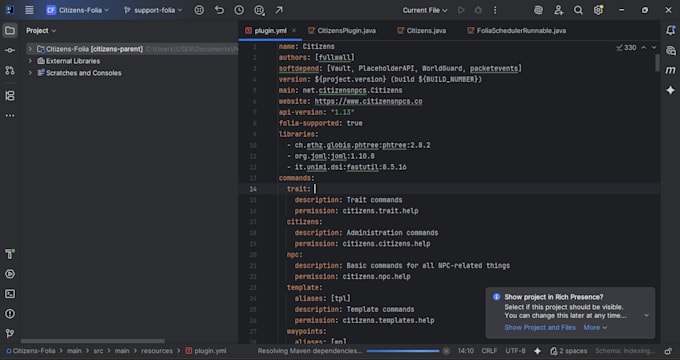Switch to the plugin.yml tab
Image resolution: width=680 pixels, height=360 pixels.
click(270, 31)
